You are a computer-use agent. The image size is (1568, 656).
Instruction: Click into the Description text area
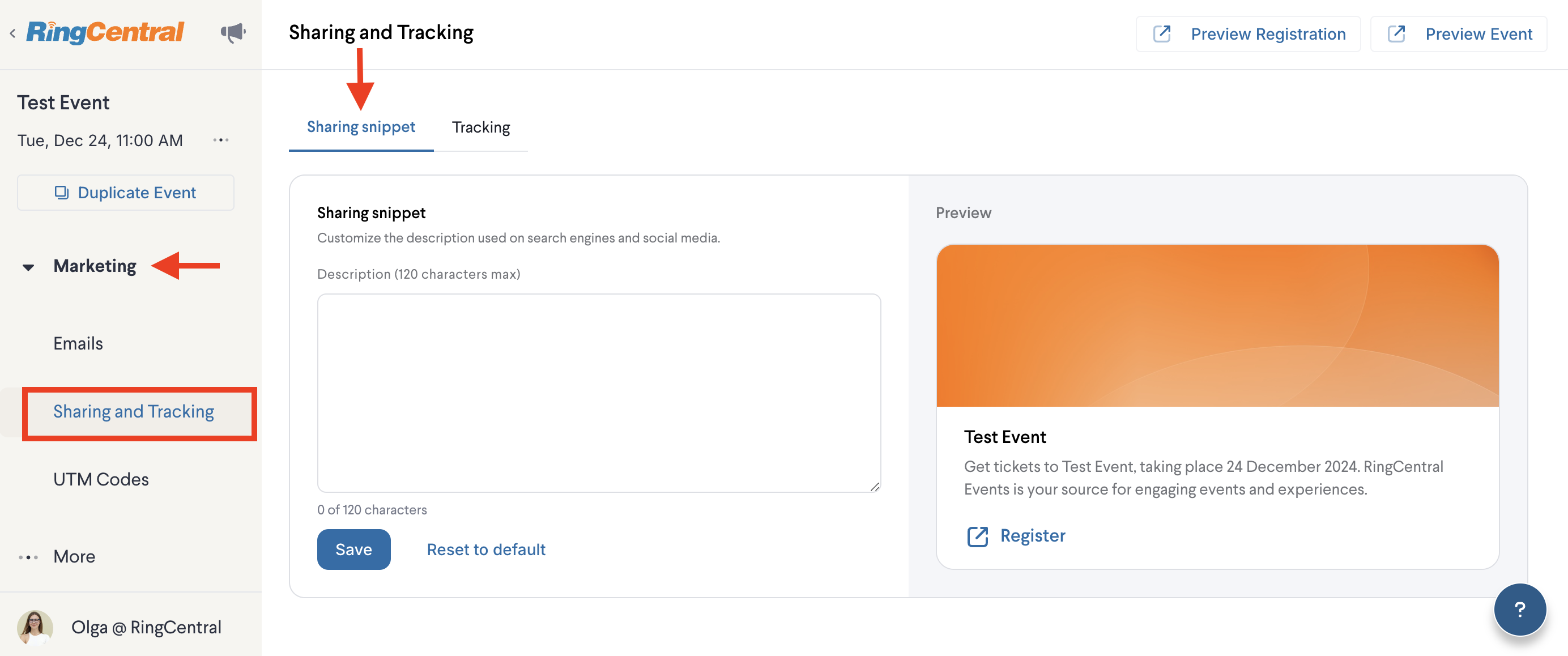click(599, 393)
